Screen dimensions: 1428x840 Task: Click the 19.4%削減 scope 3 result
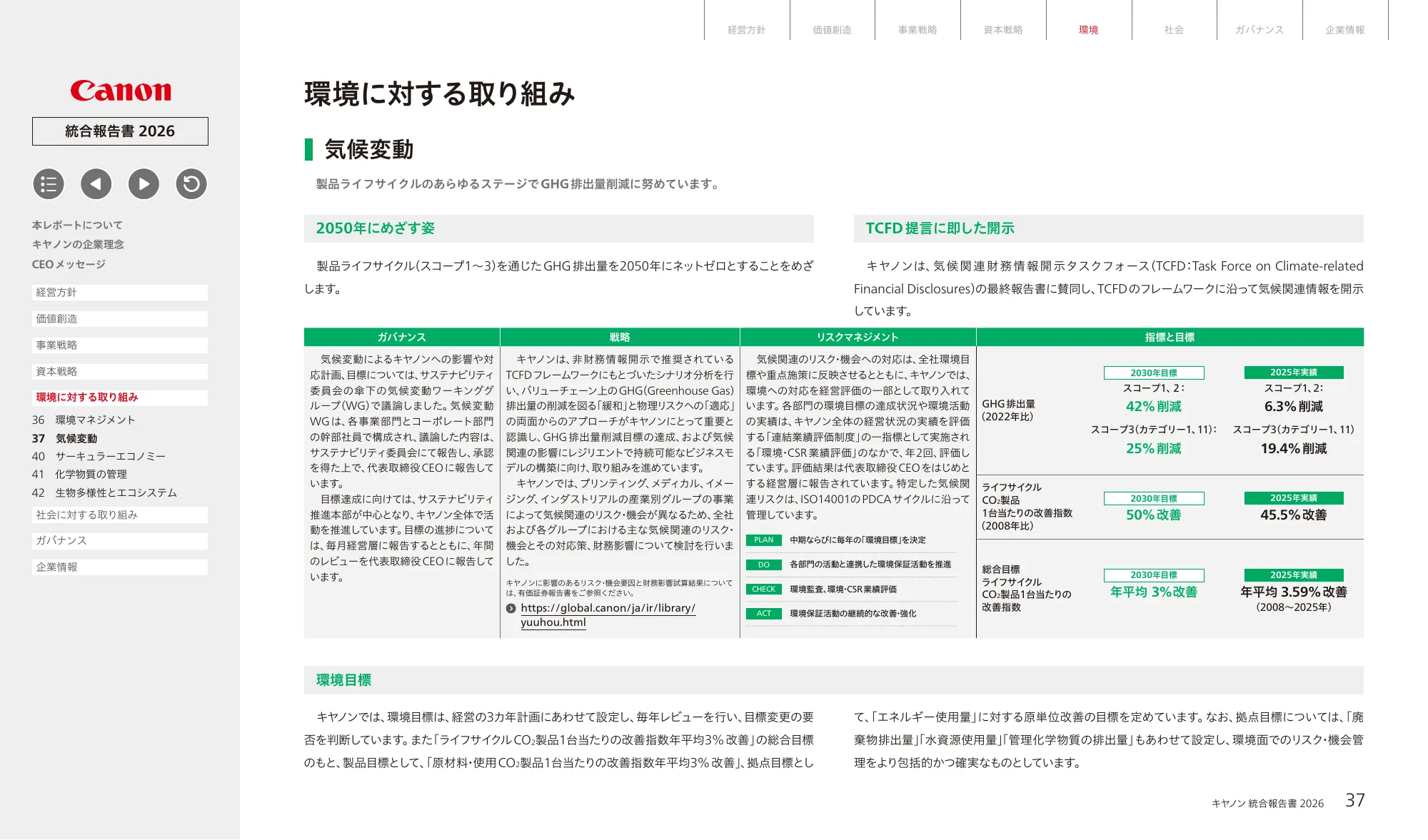click(1294, 449)
